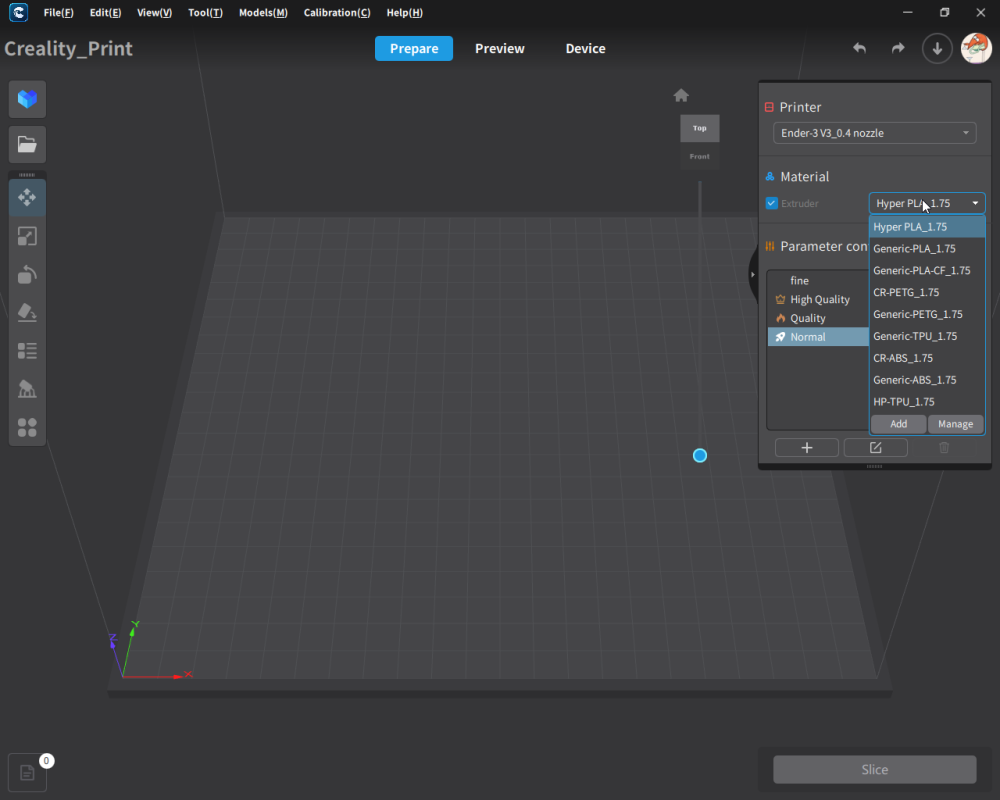Switch to the Preview tab
This screenshot has width=1000, height=800.
pos(499,49)
